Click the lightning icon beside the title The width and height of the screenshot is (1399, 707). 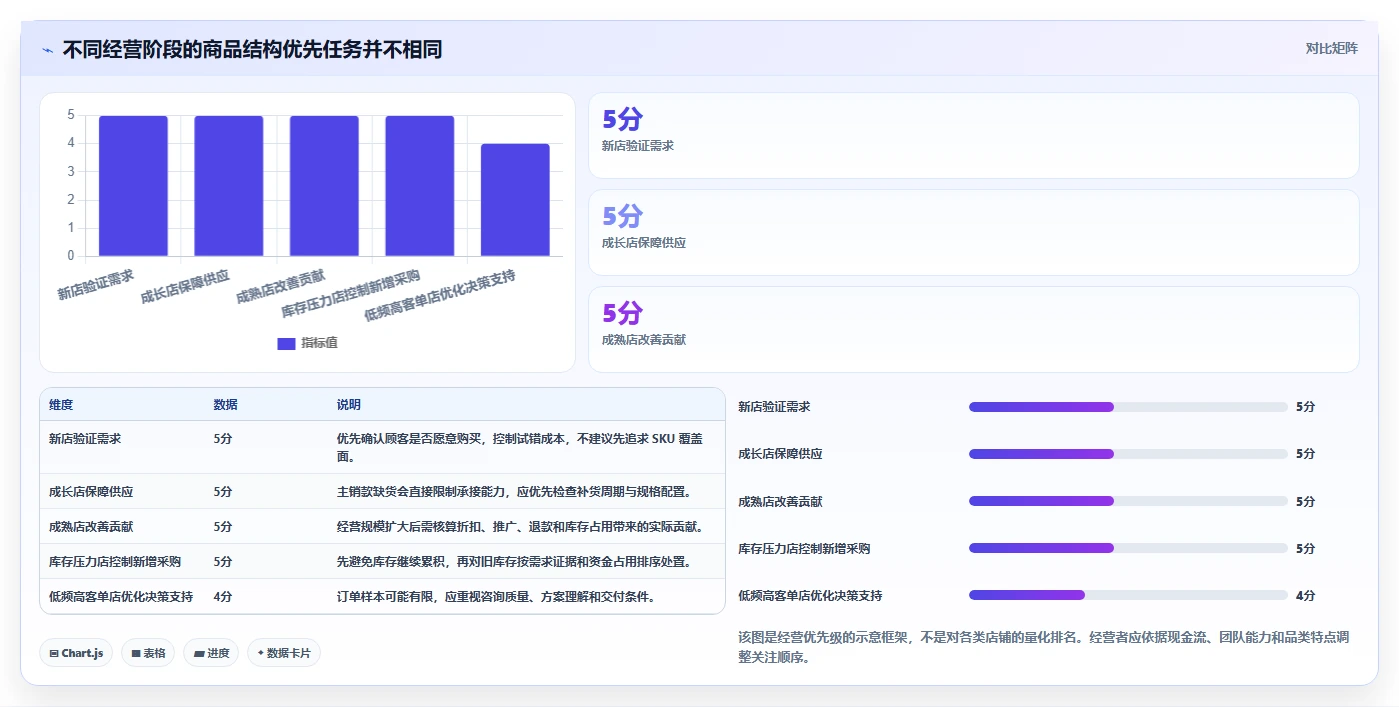(47, 50)
